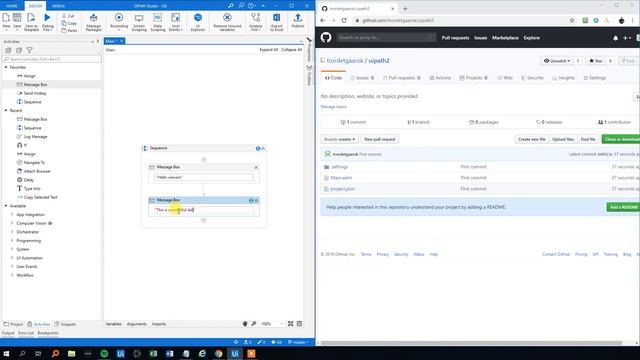Open Main.xaml file link on GitHub
640x360 pixels.
(341, 178)
